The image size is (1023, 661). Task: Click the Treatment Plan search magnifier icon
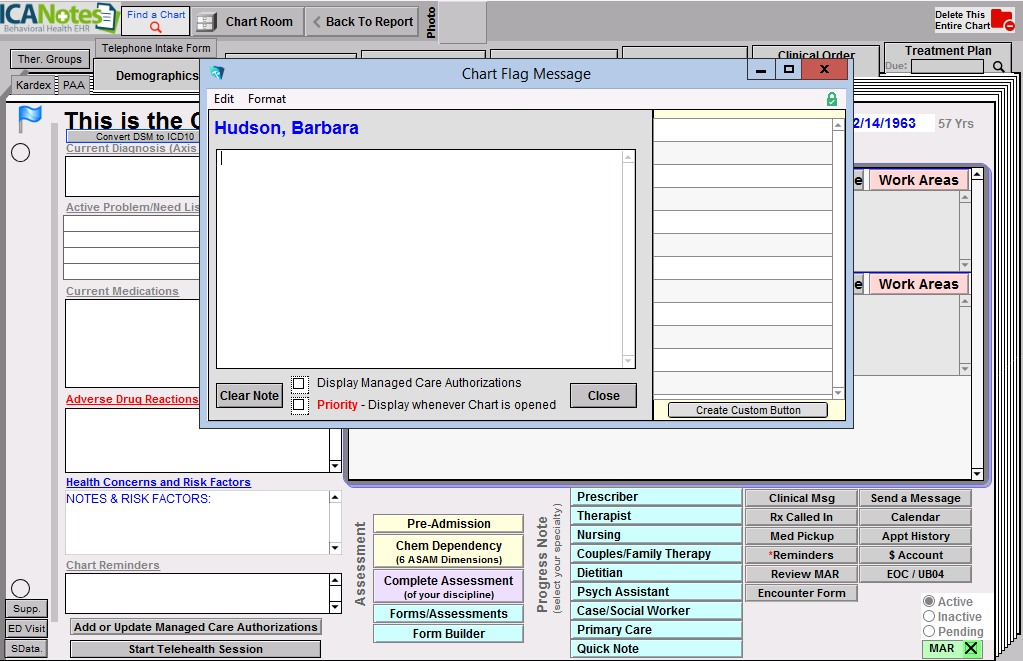click(998, 67)
